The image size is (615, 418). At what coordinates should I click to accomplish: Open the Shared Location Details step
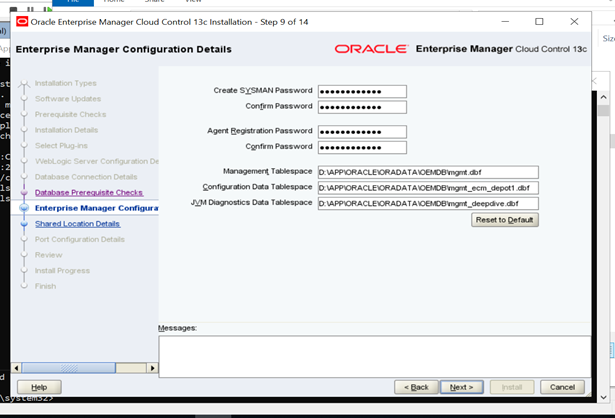[77, 224]
